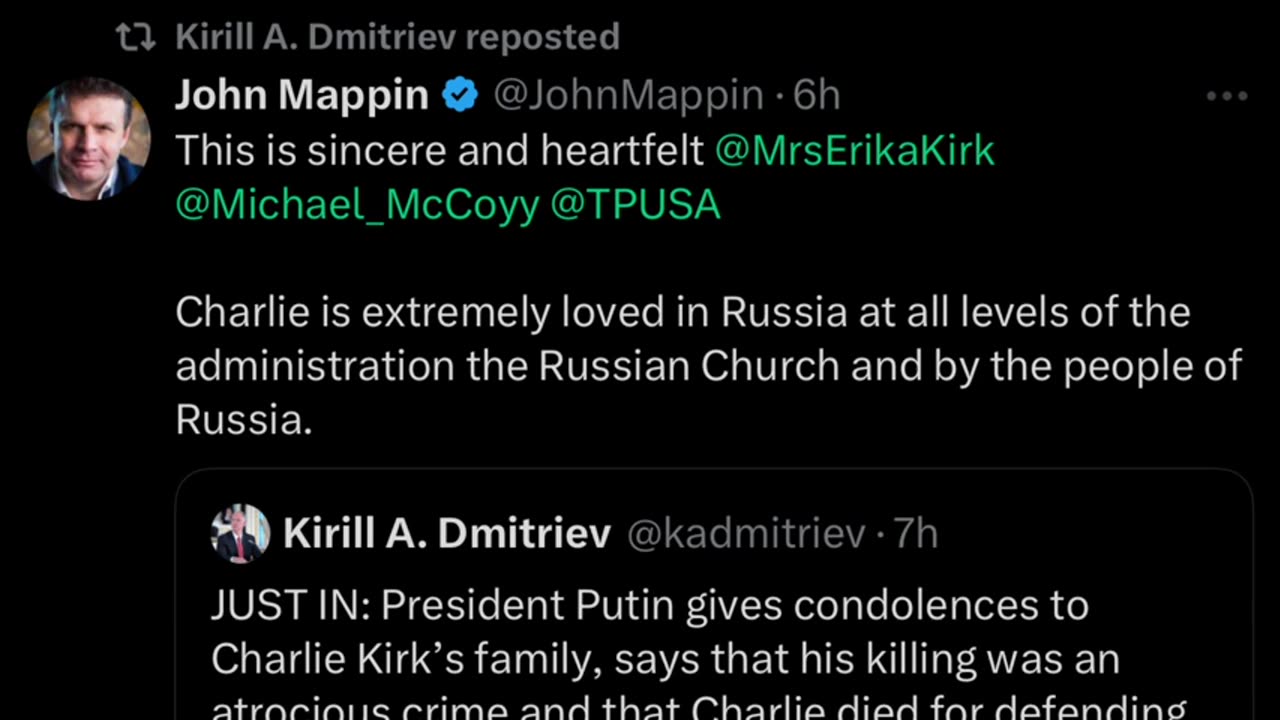Viewport: 1280px width, 720px height.
Task: Open the @kadmitriev handle
Action: pos(745,533)
